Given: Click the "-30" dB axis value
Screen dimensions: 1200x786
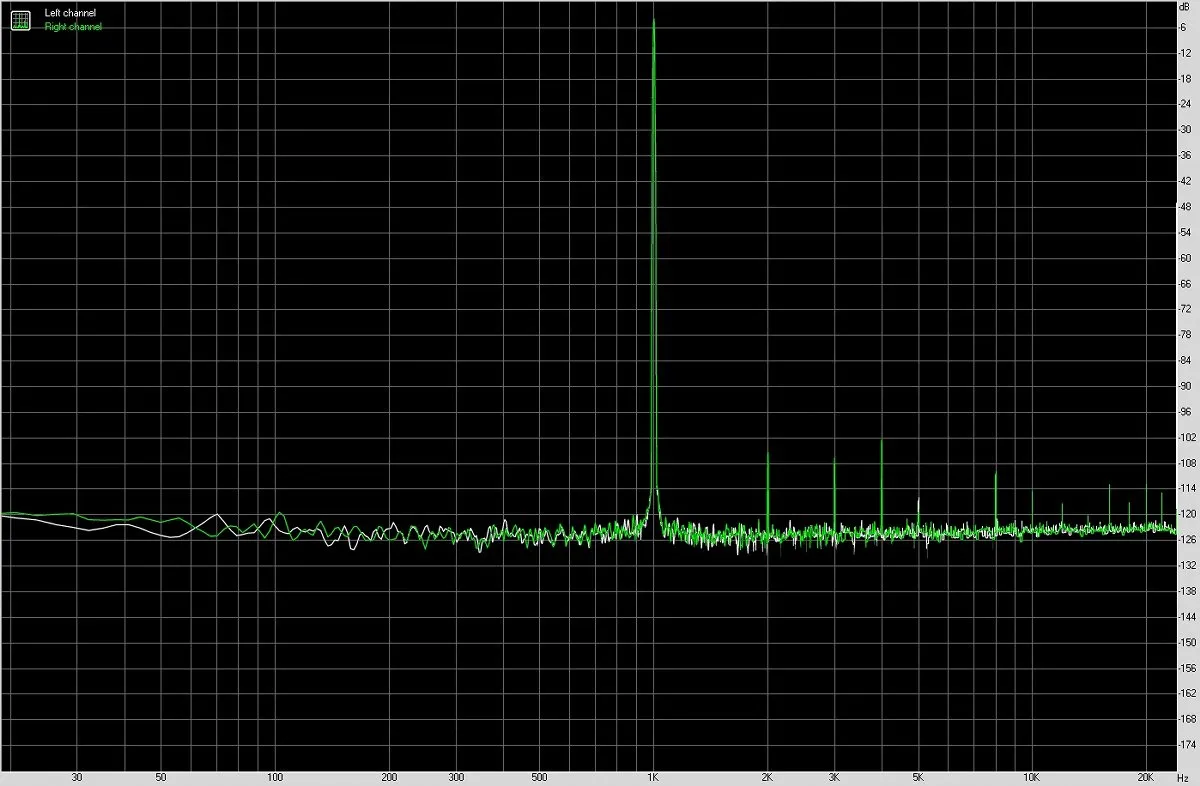Looking at the screenshot, I should pyautogui.click(x=1186, y=129).
